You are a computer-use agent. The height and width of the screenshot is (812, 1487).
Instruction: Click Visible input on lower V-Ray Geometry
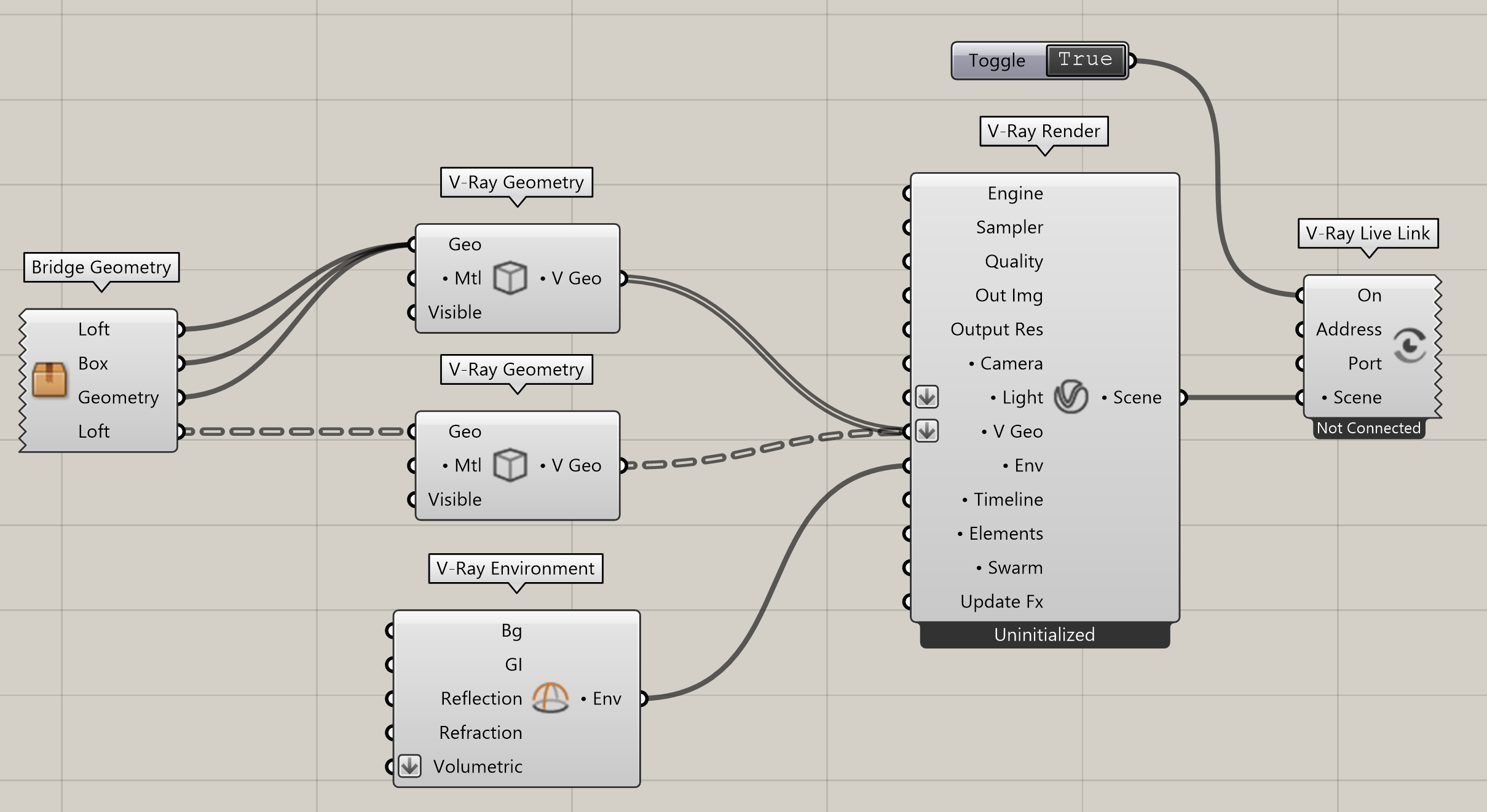(455, 499)
